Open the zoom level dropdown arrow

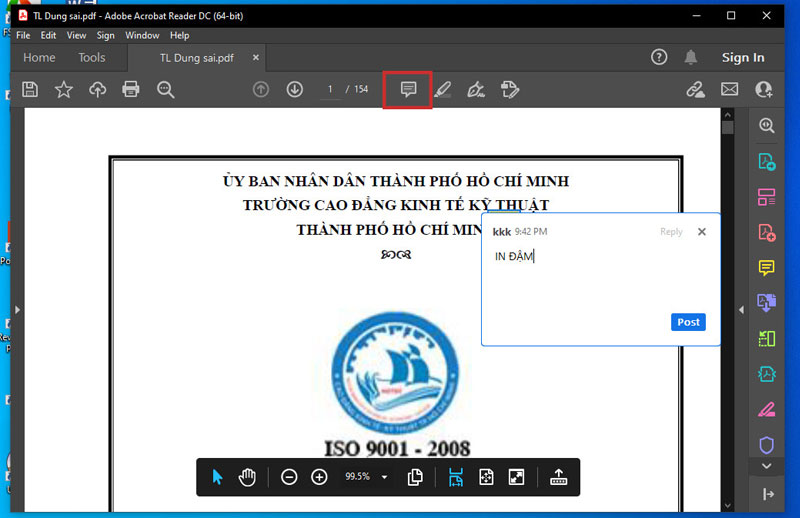pyautogui.click(x=384, y=477)
